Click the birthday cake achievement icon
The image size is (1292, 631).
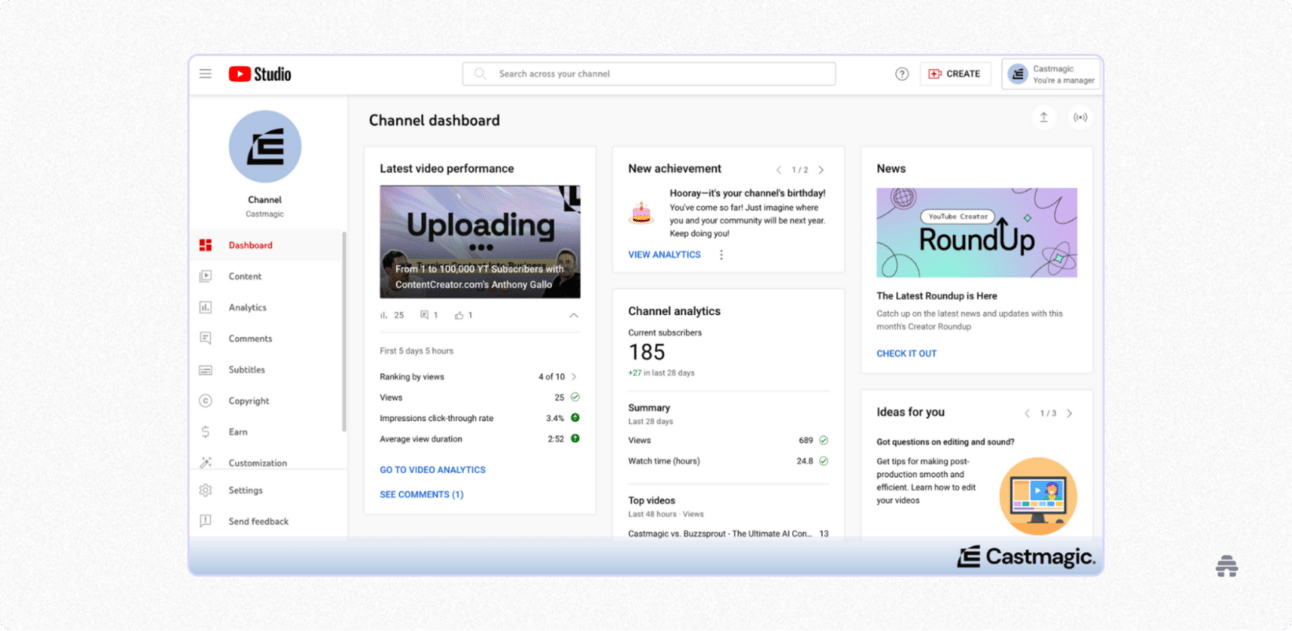pos(640,212)
